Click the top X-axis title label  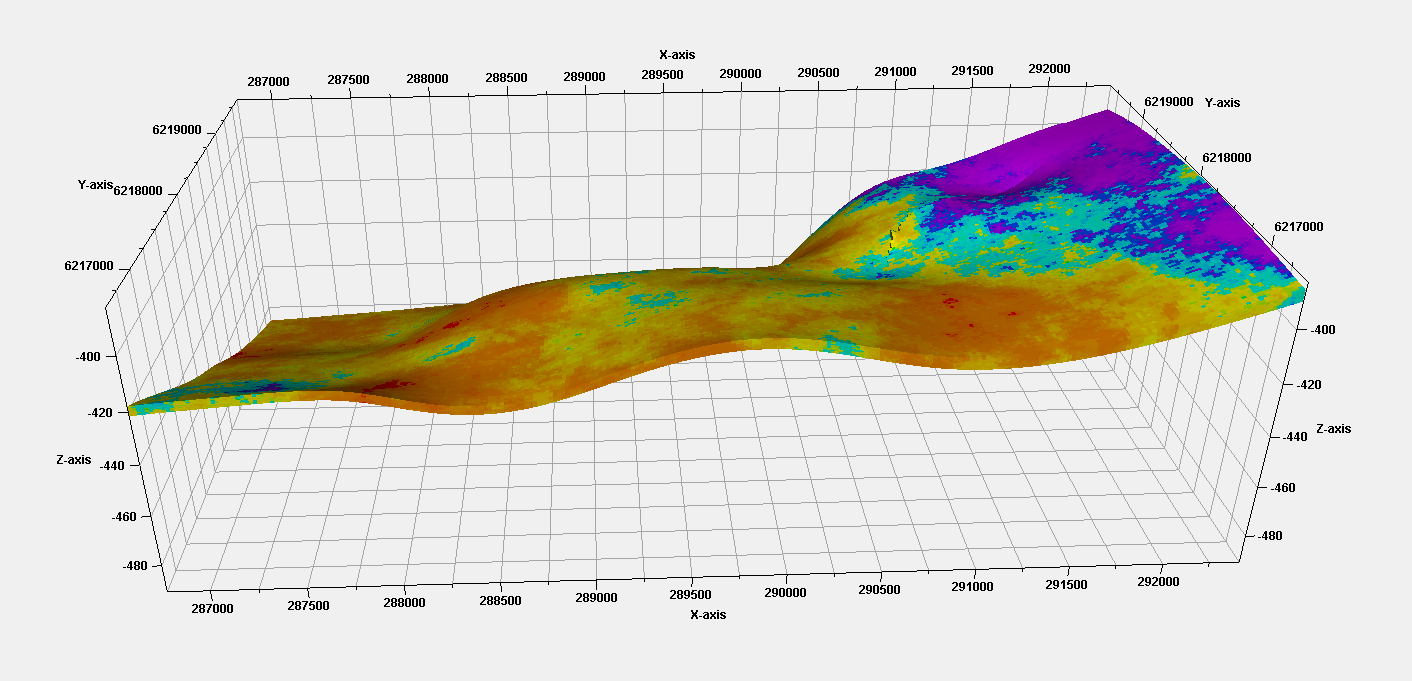point(677,54)
